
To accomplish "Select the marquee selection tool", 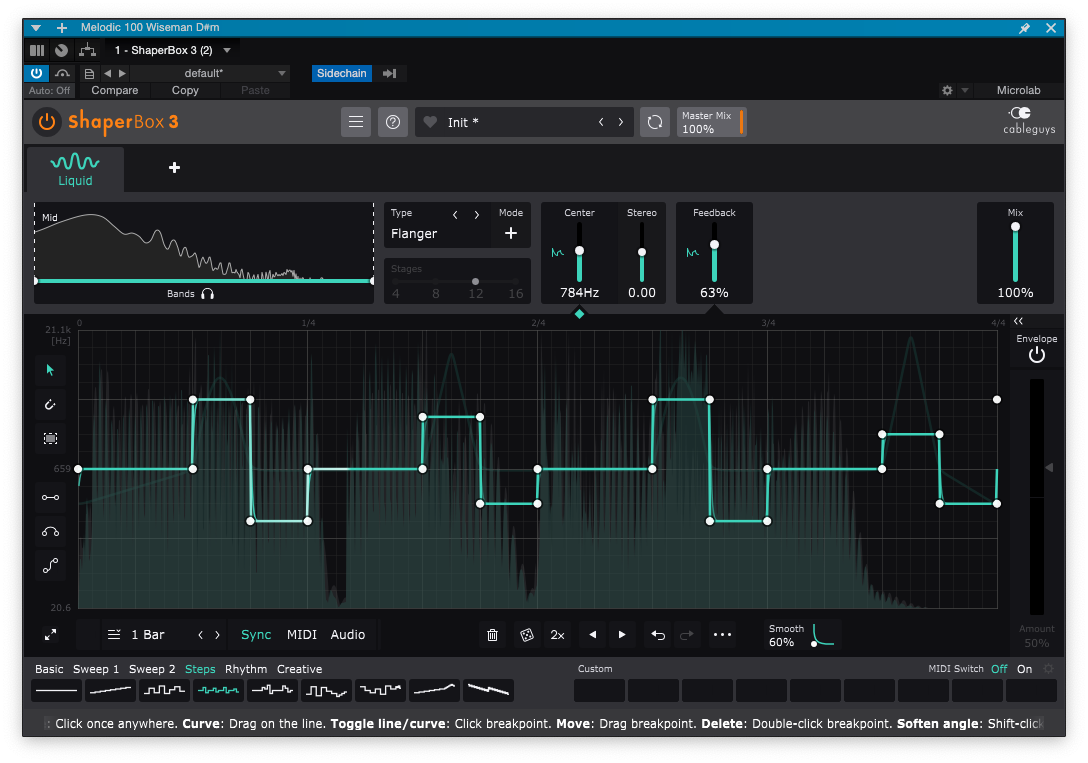I will pyautogui.click(x=50, y=438).
